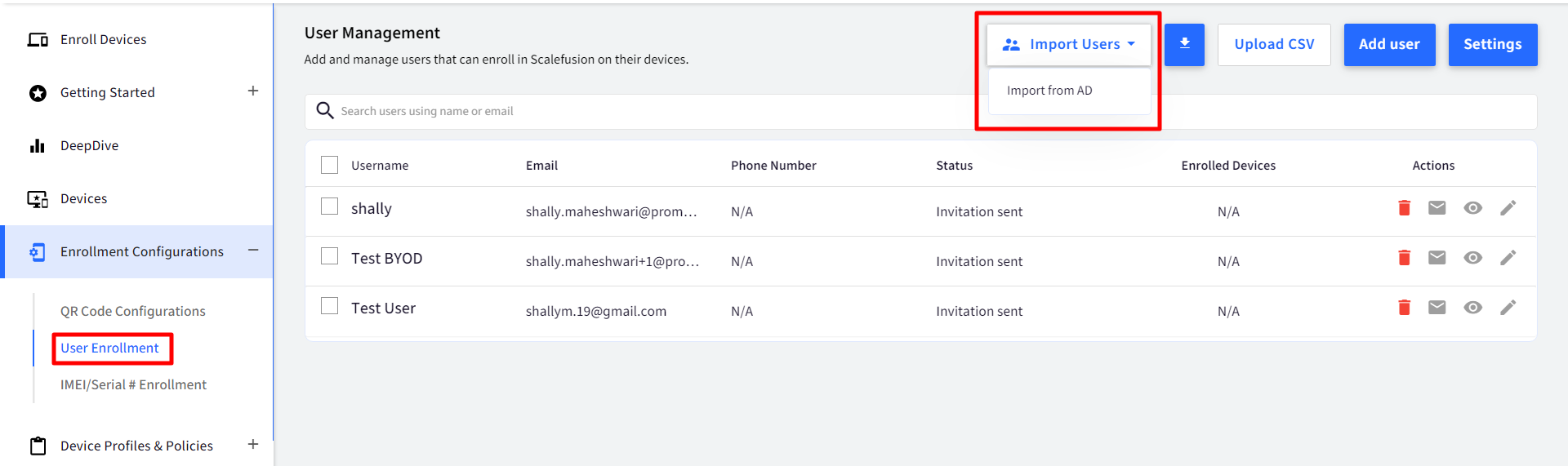Open the Import Users dropdown
The image size is (1568, 466).
(x=1069, y=44)
